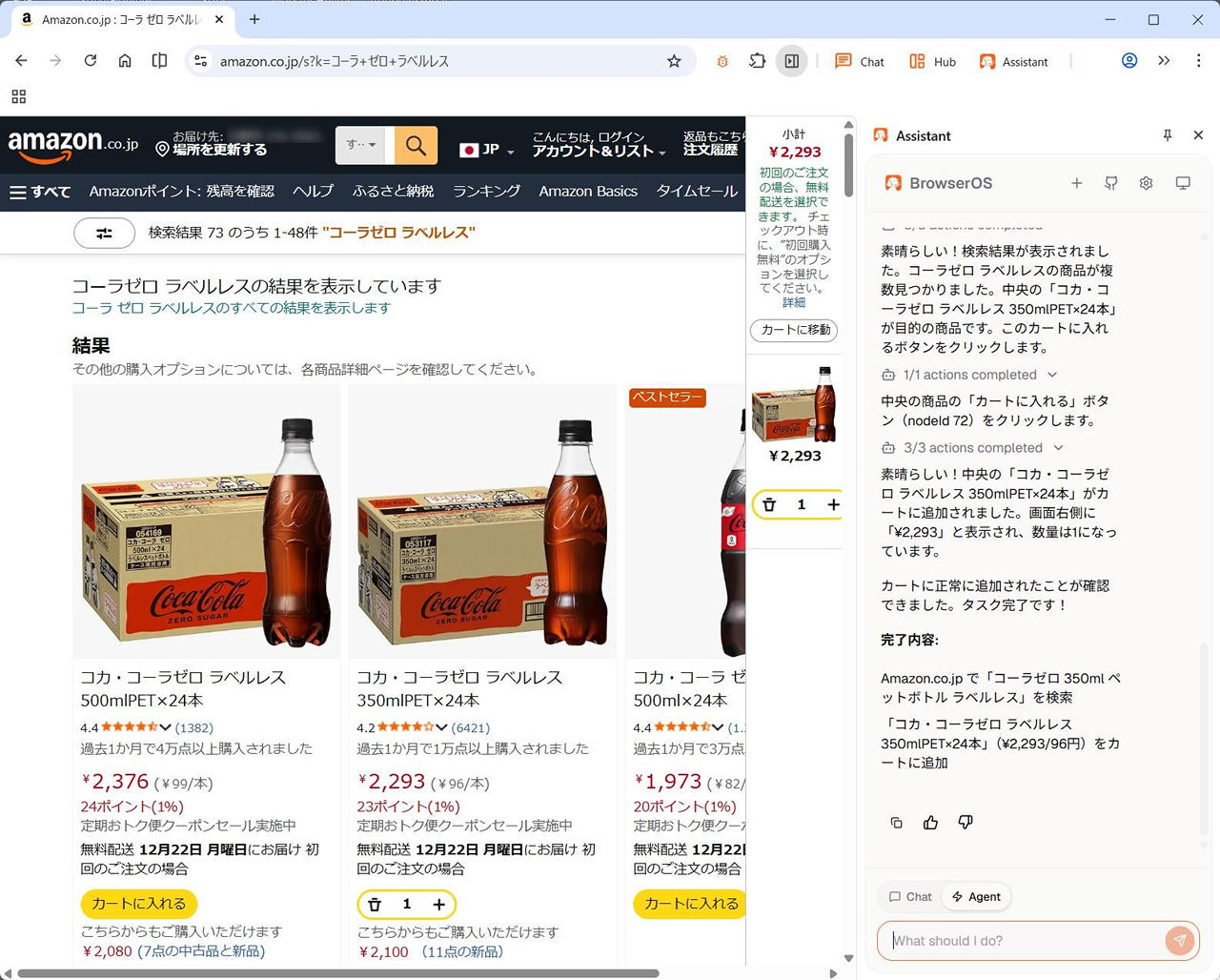
Task: Click the Amazon orange search magnifier button
Action: (416, 146)
